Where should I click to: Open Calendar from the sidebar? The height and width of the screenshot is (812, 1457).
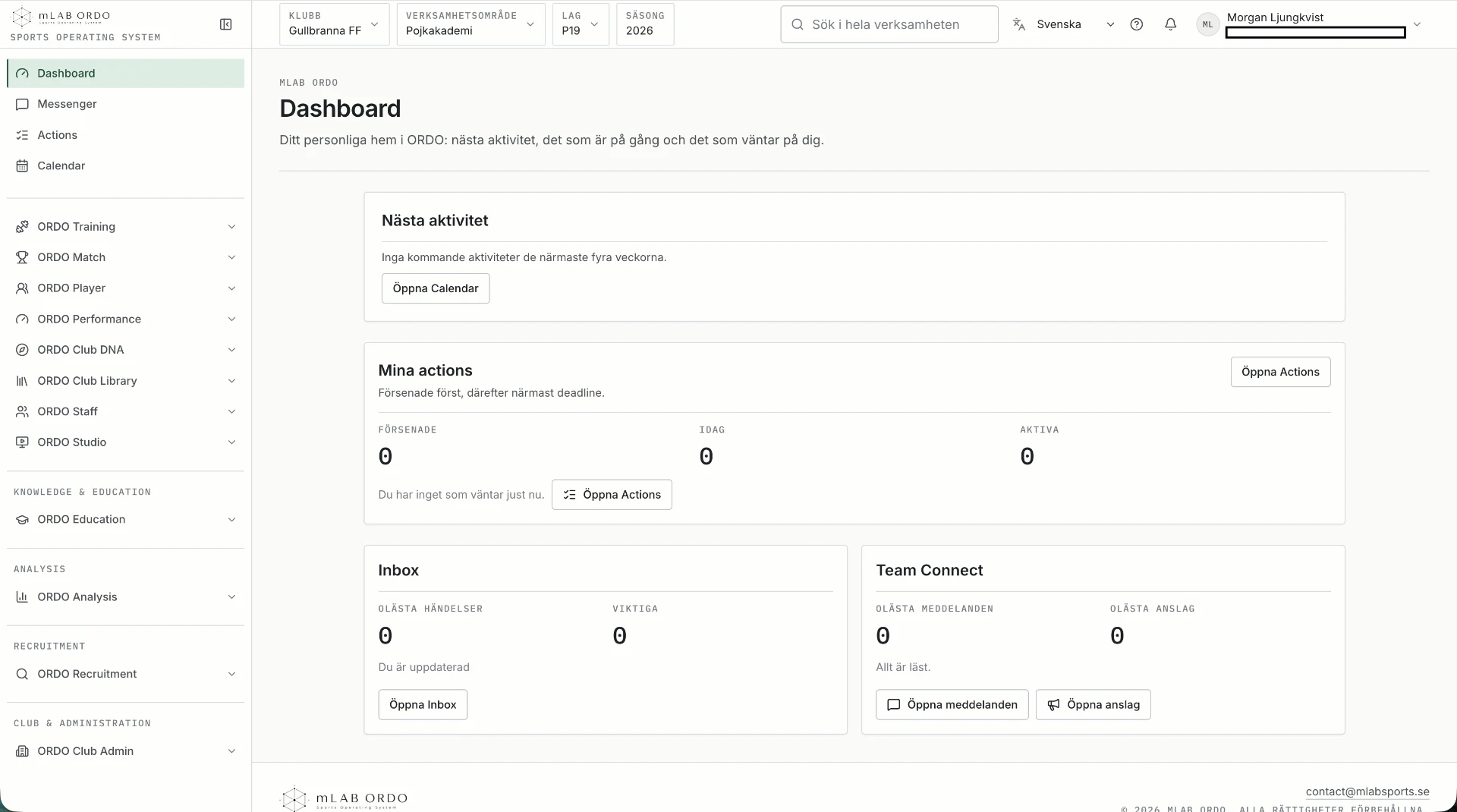tap(126, 165)
